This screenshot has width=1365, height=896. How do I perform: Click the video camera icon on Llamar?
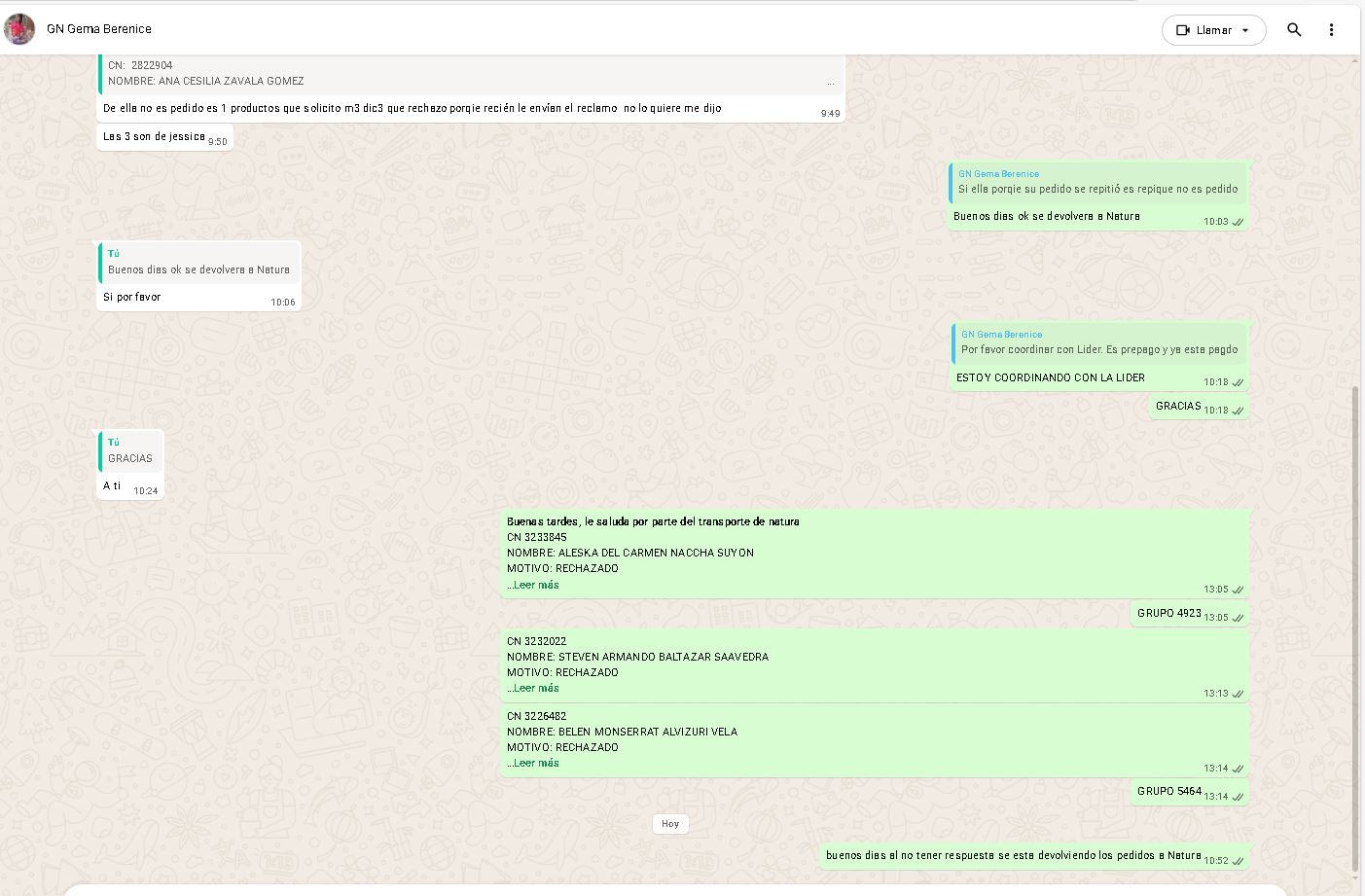pos(1183,30)
